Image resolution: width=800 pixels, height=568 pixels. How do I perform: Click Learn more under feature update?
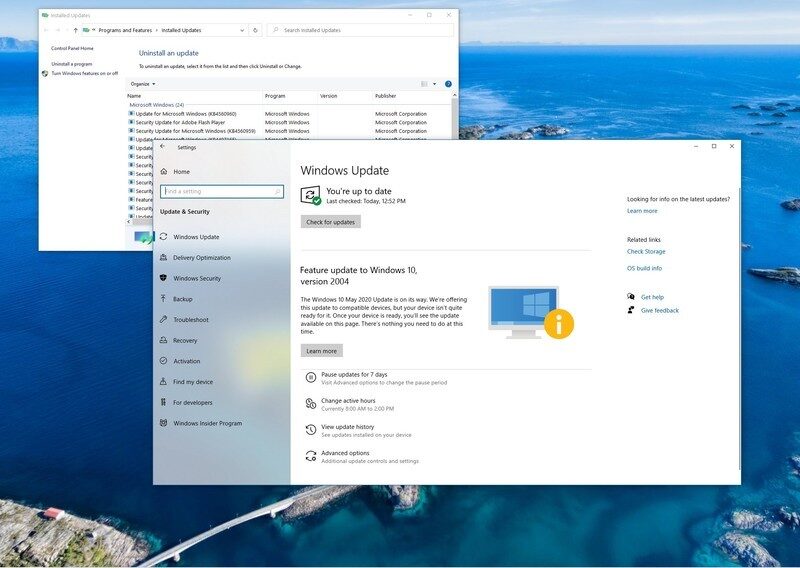(321, 351)
